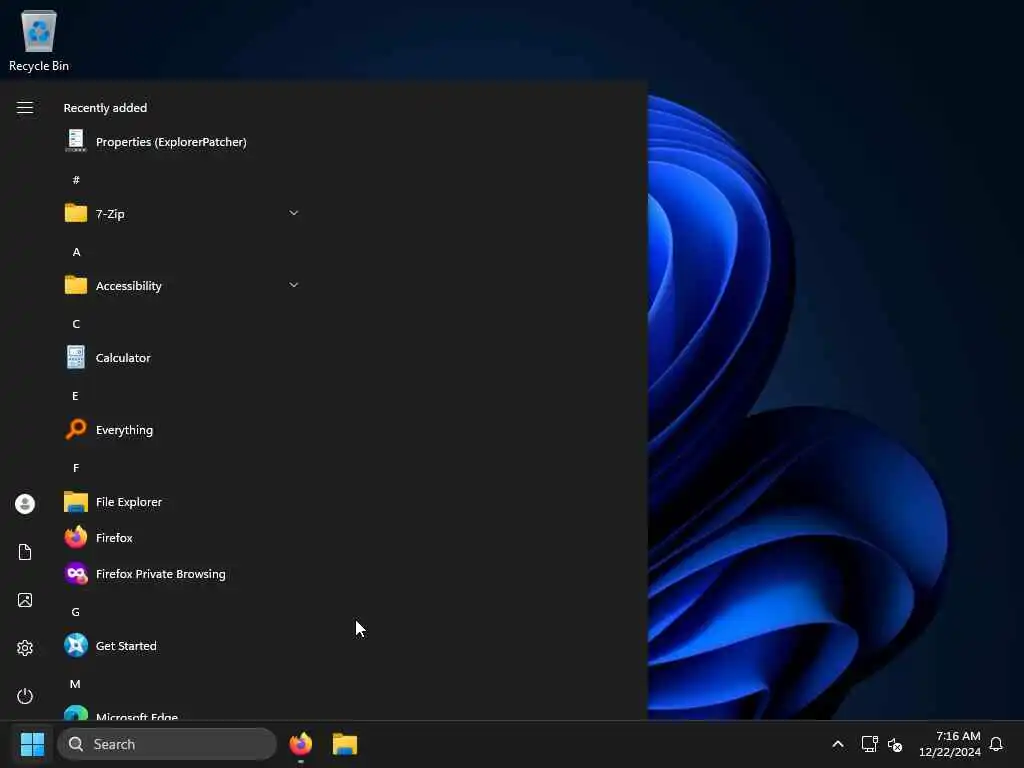
Task: Show hidden system tray icons
Action: click(x=838, y=744)
